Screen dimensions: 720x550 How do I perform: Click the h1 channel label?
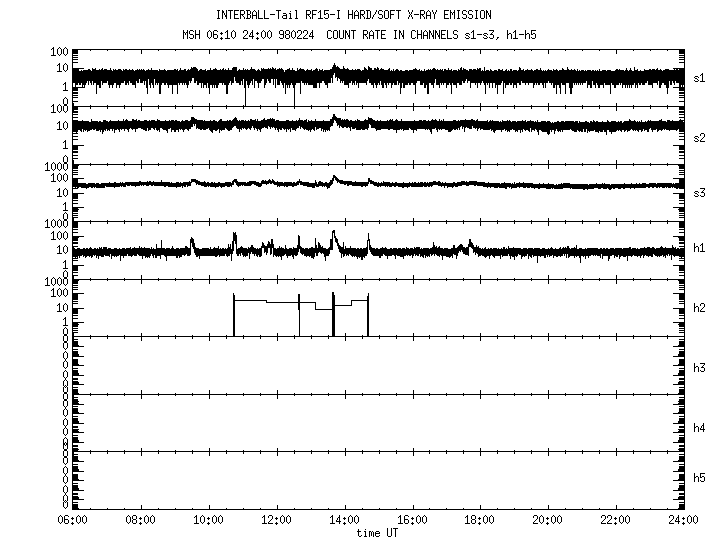[700, 248]
